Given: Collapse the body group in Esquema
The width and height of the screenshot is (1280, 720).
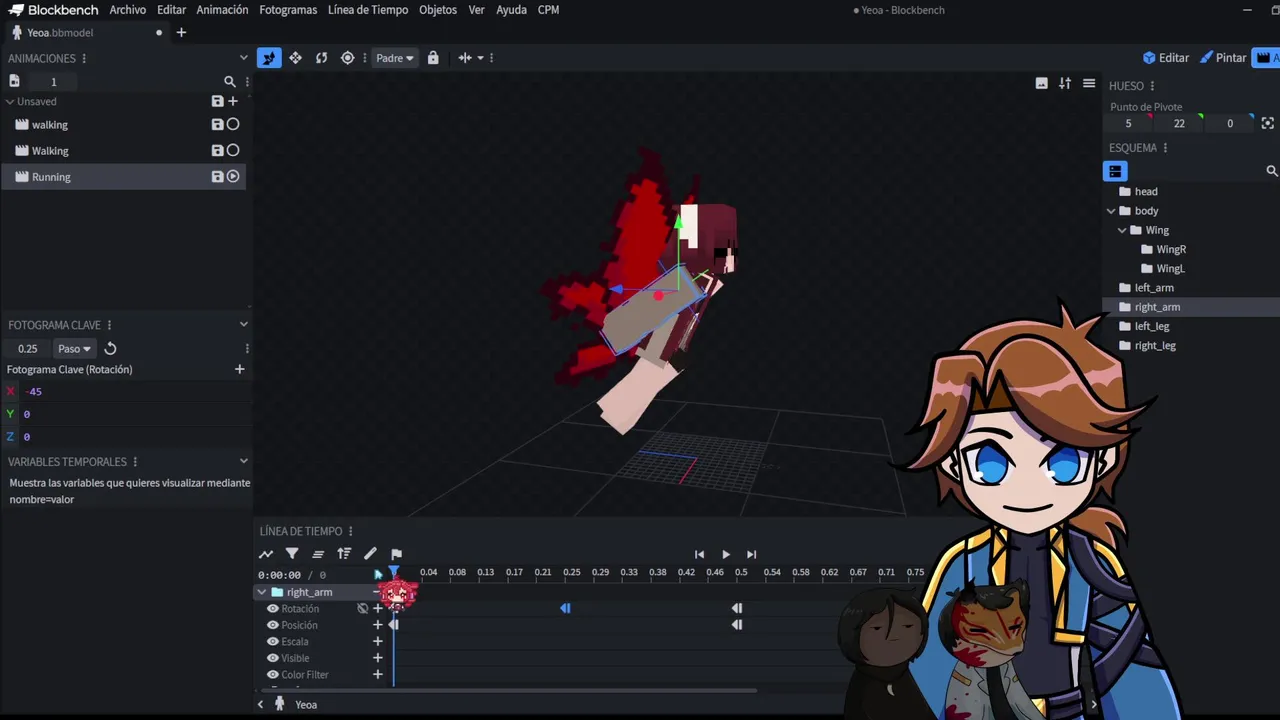Looking at the screenshot, I should click(1111, 211).
